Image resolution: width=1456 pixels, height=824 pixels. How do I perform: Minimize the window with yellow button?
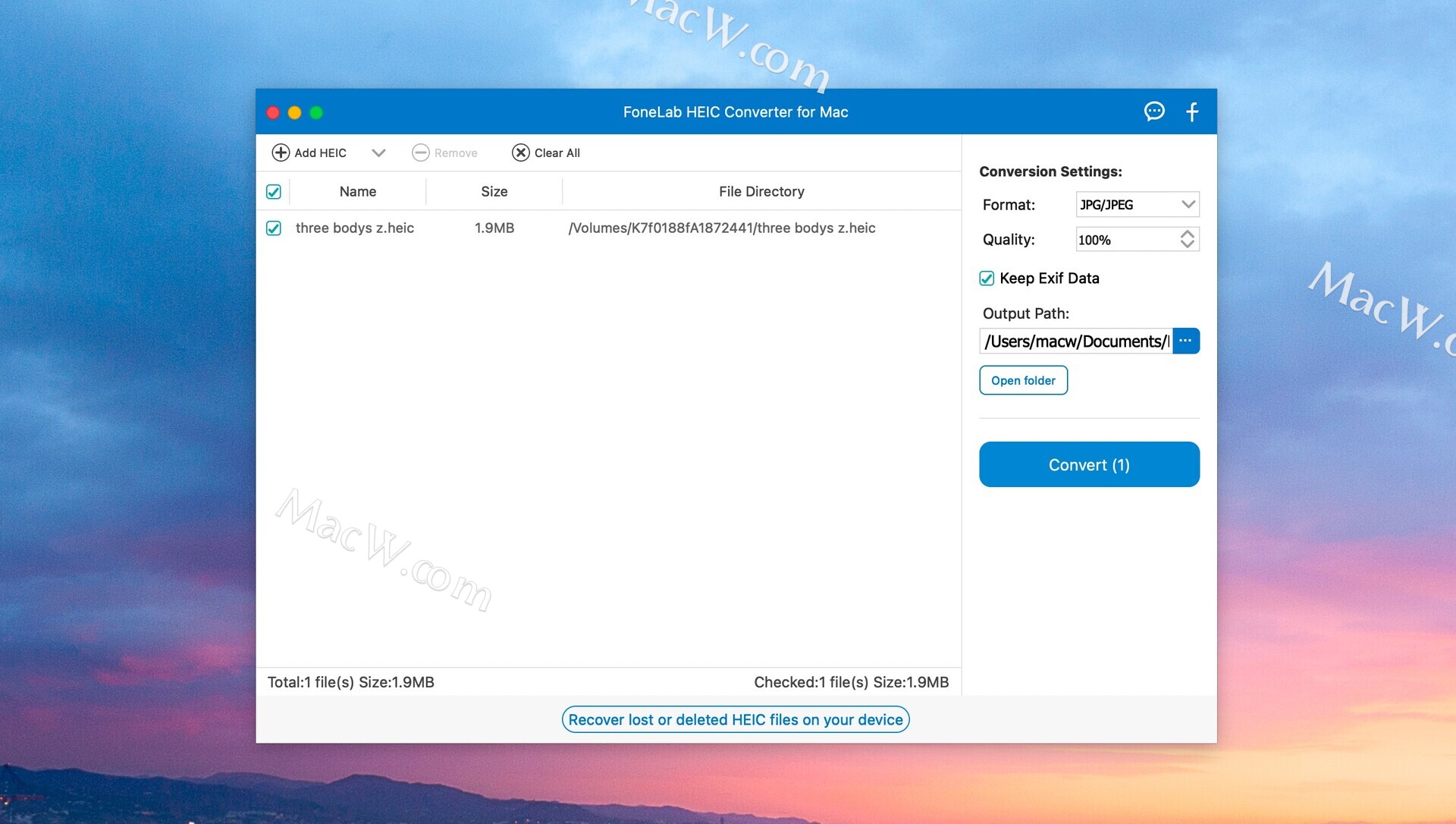(295, 112)
